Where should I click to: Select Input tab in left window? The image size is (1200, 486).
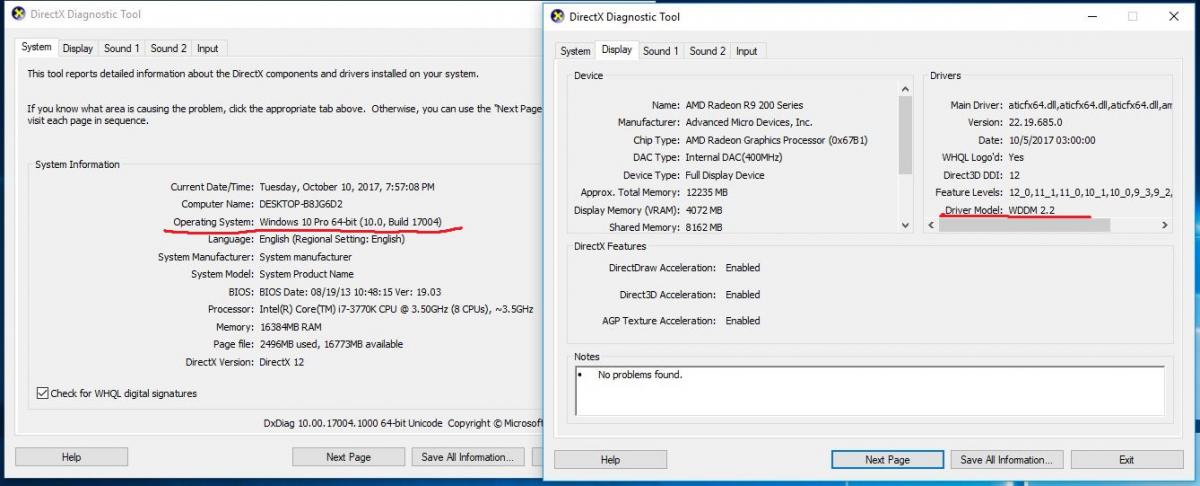(208, 48)
